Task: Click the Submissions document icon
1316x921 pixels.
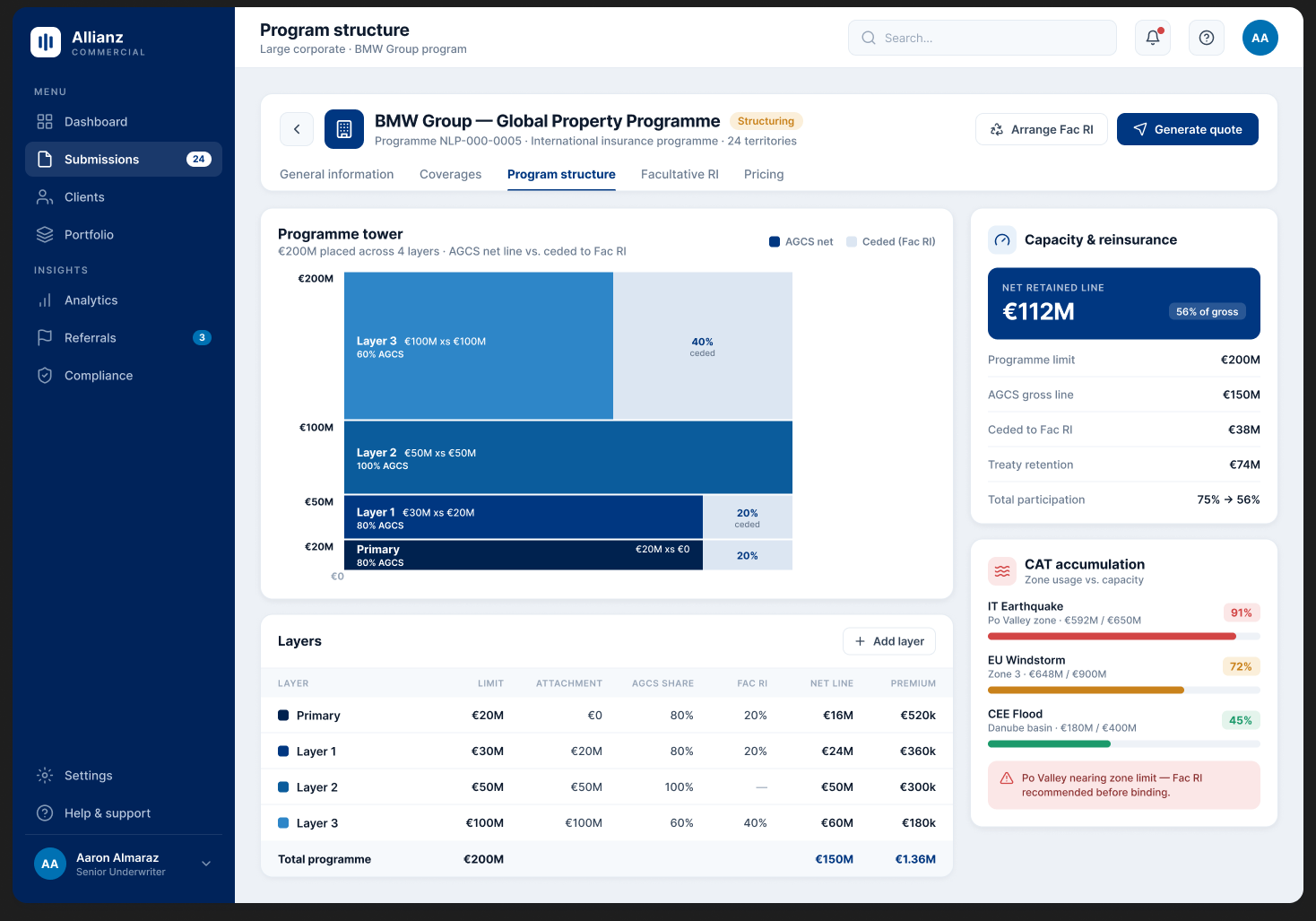Action: click(45, 160)
